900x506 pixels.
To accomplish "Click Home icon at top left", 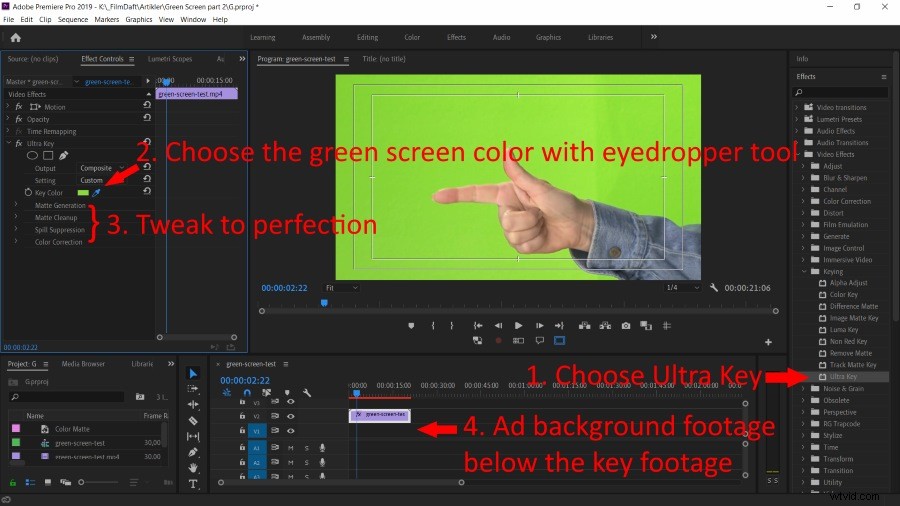I will coord(15,38).
